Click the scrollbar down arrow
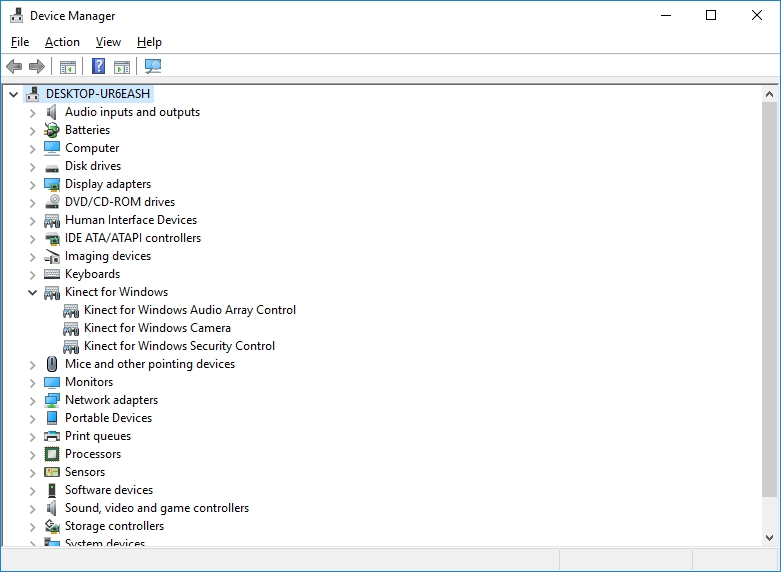Viewport: 781px width, 572px height. click(x=770, y=538)
